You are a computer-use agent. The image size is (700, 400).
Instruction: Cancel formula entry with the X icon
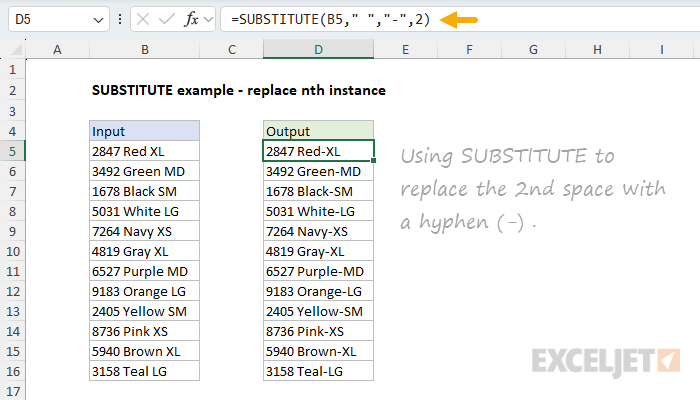coord(143,20)
